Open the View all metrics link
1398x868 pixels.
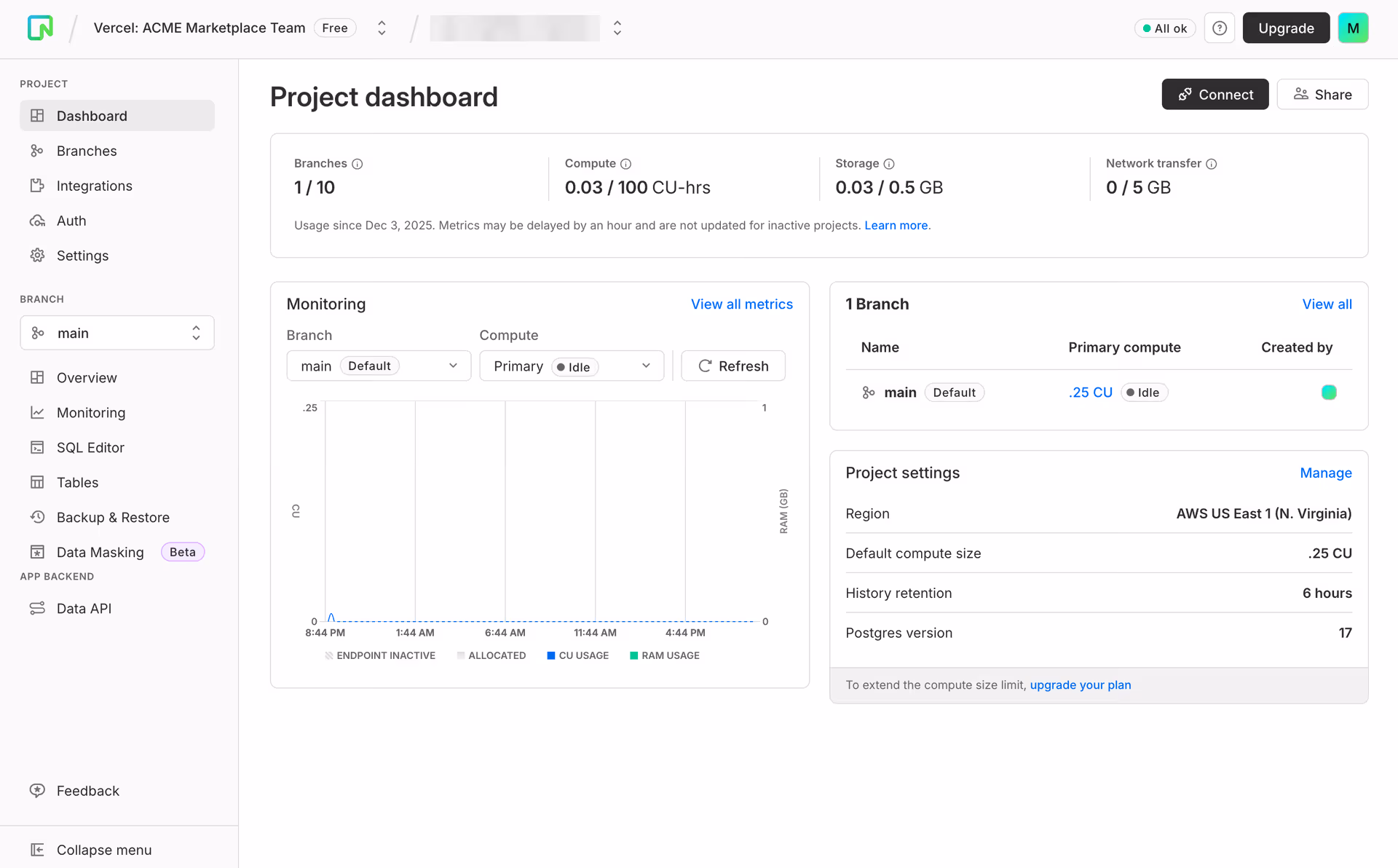(741, 304)
